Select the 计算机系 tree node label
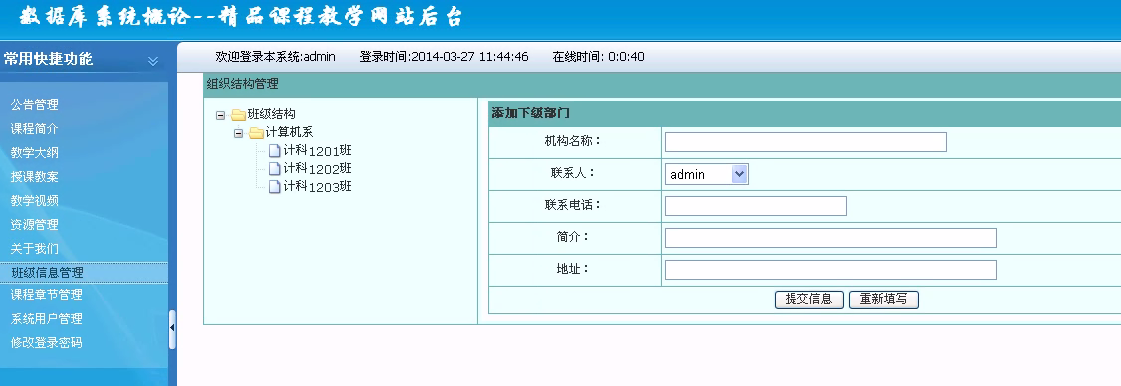The width and height of the screenshot is (1121, 386). 289,132
